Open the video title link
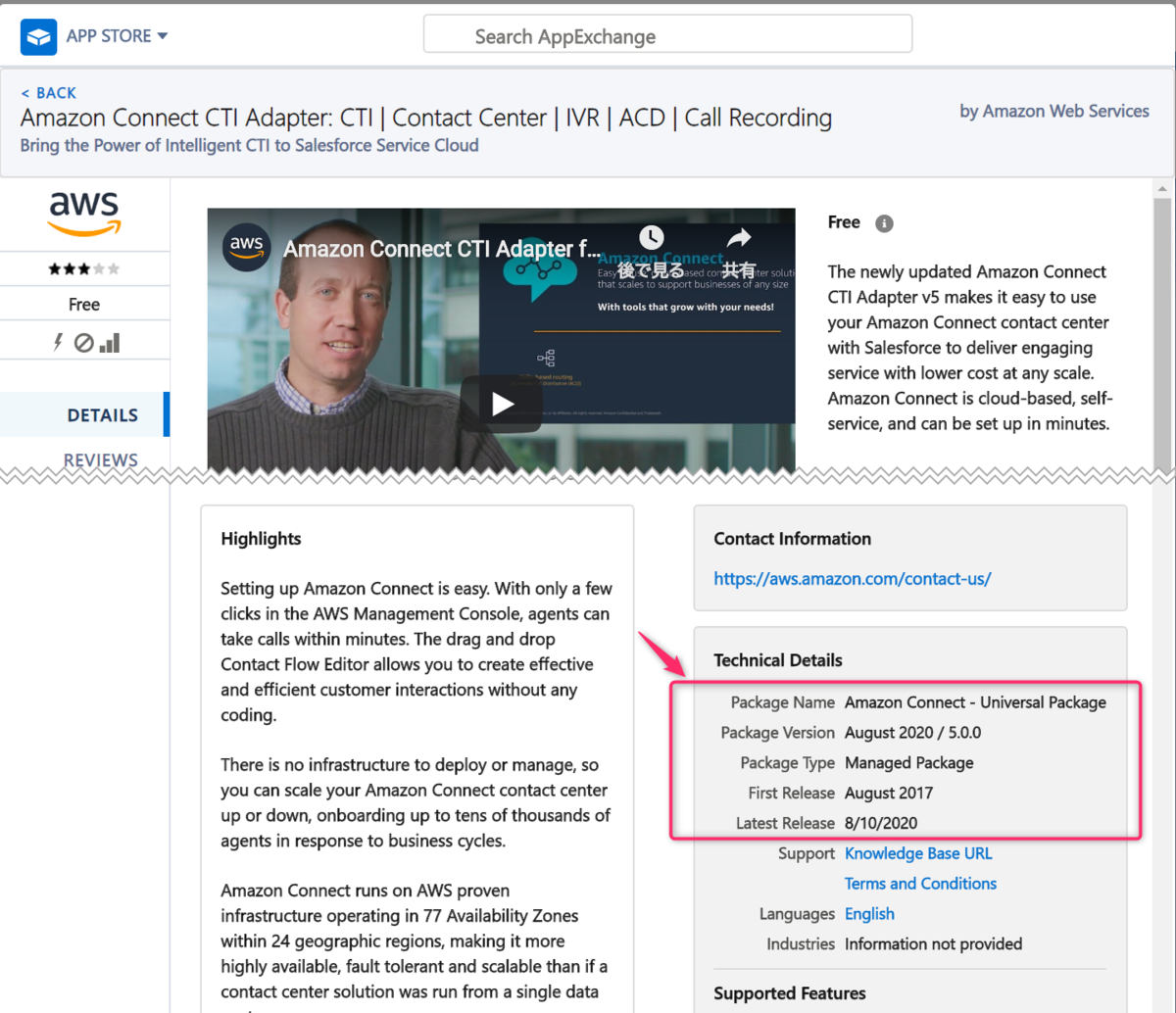Image resolution: width=1176 pixels, height=1013 pixels. click(441, 249)
